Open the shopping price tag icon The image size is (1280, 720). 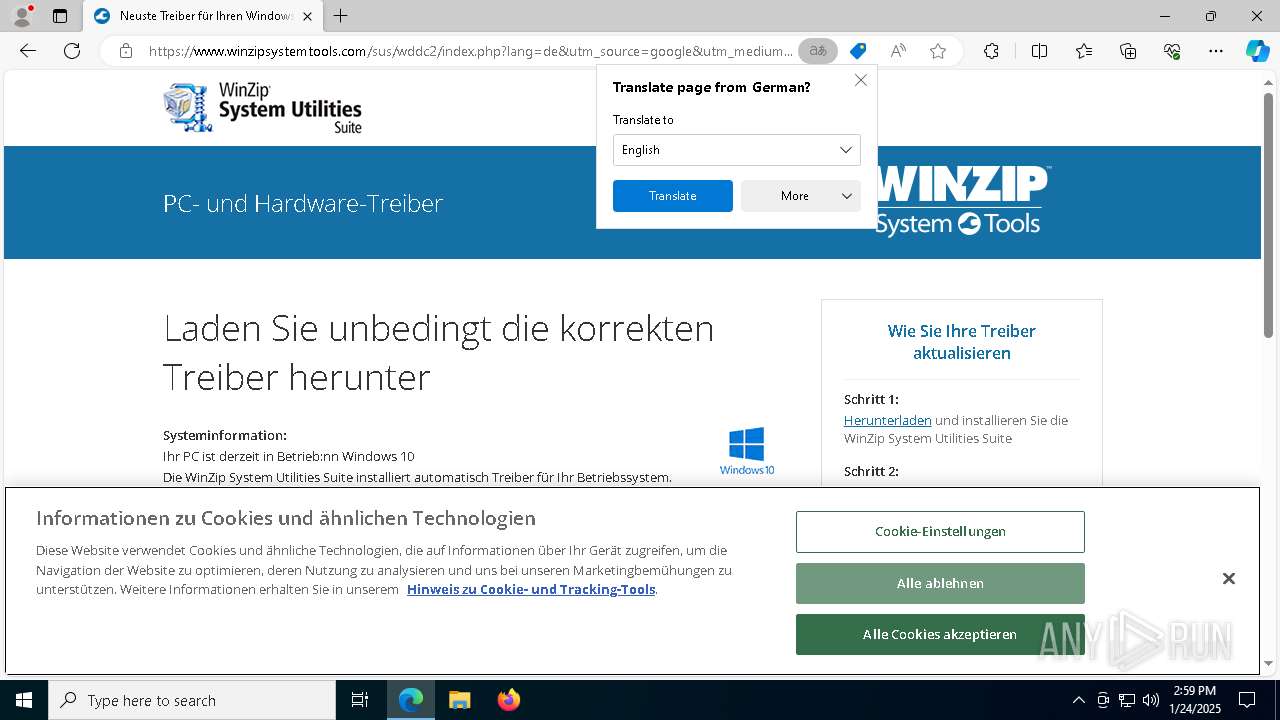(x=858, y=51)
